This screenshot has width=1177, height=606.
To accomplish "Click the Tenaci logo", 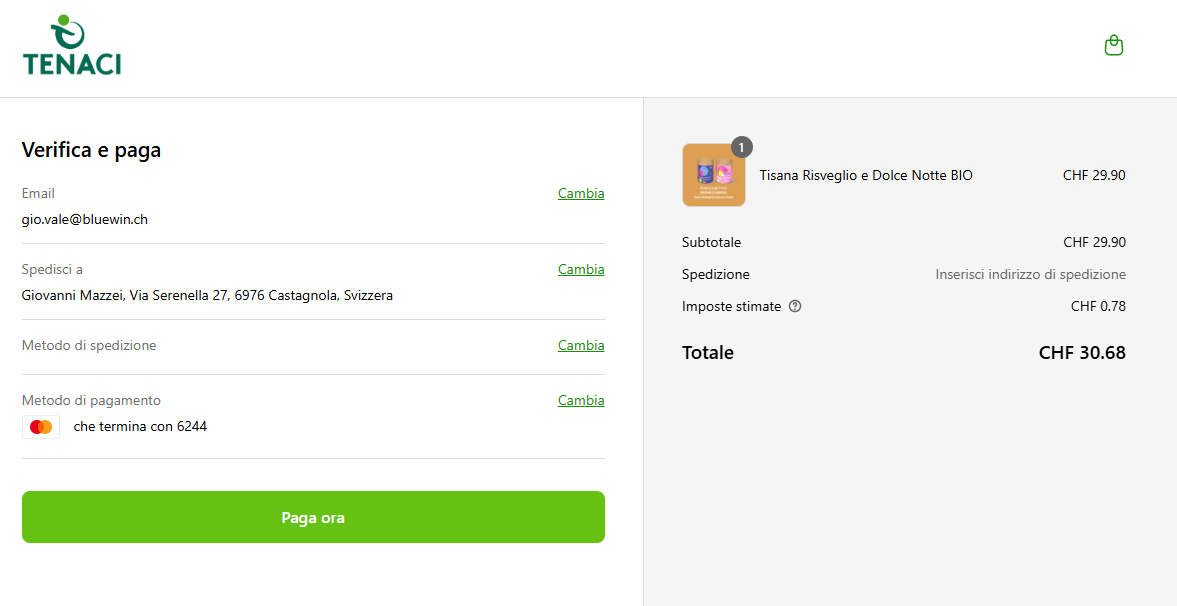I will click(x=72, y=46).
